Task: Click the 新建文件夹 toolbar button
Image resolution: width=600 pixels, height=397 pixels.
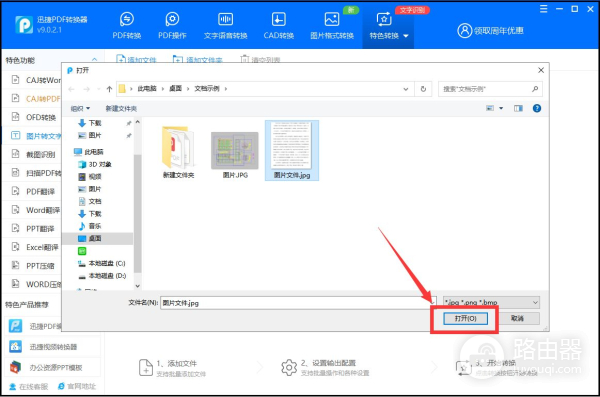Action: point(121,109)
